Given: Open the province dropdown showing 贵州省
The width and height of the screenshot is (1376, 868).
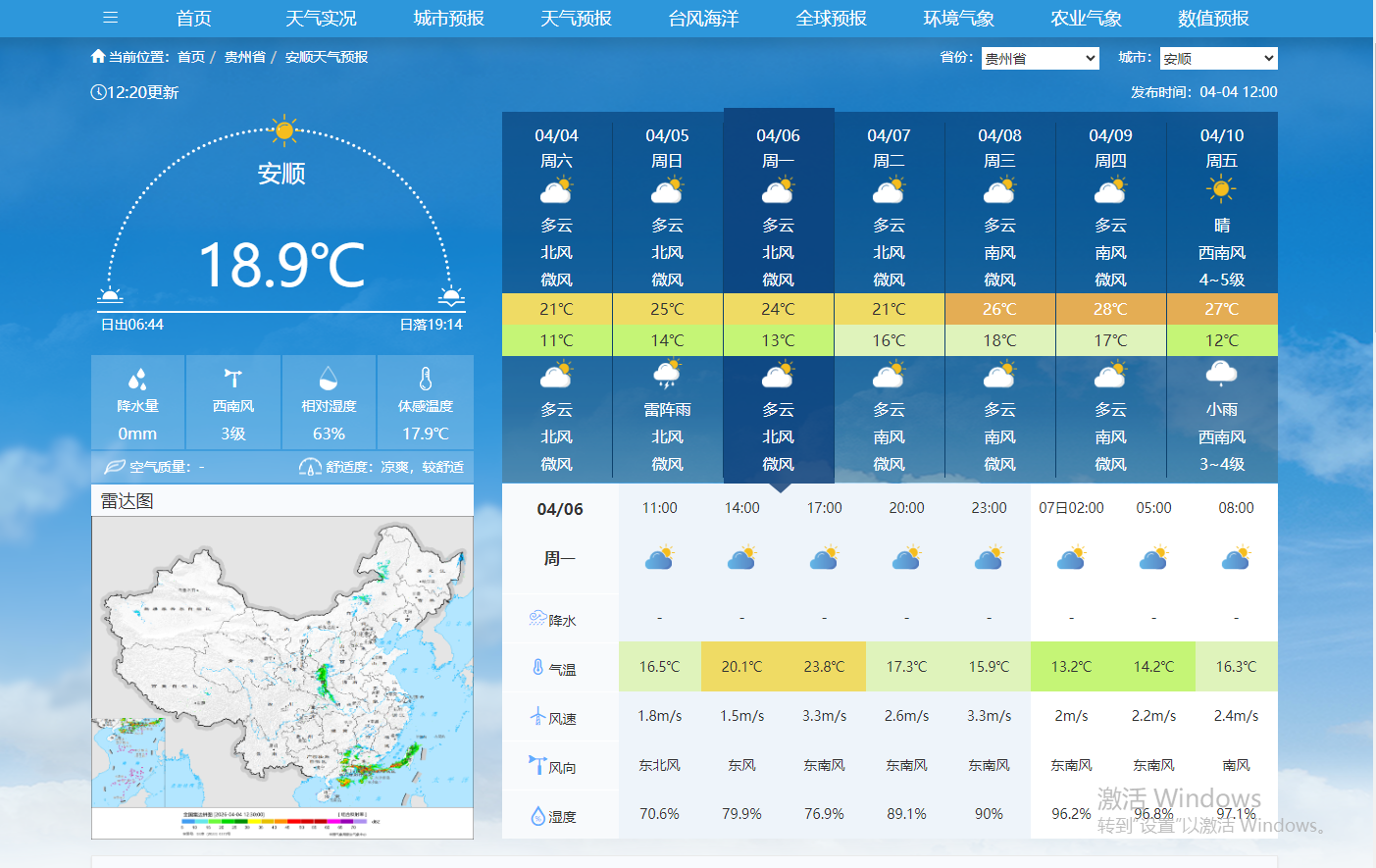Looking at the screenshot, I should (1040, 59).
